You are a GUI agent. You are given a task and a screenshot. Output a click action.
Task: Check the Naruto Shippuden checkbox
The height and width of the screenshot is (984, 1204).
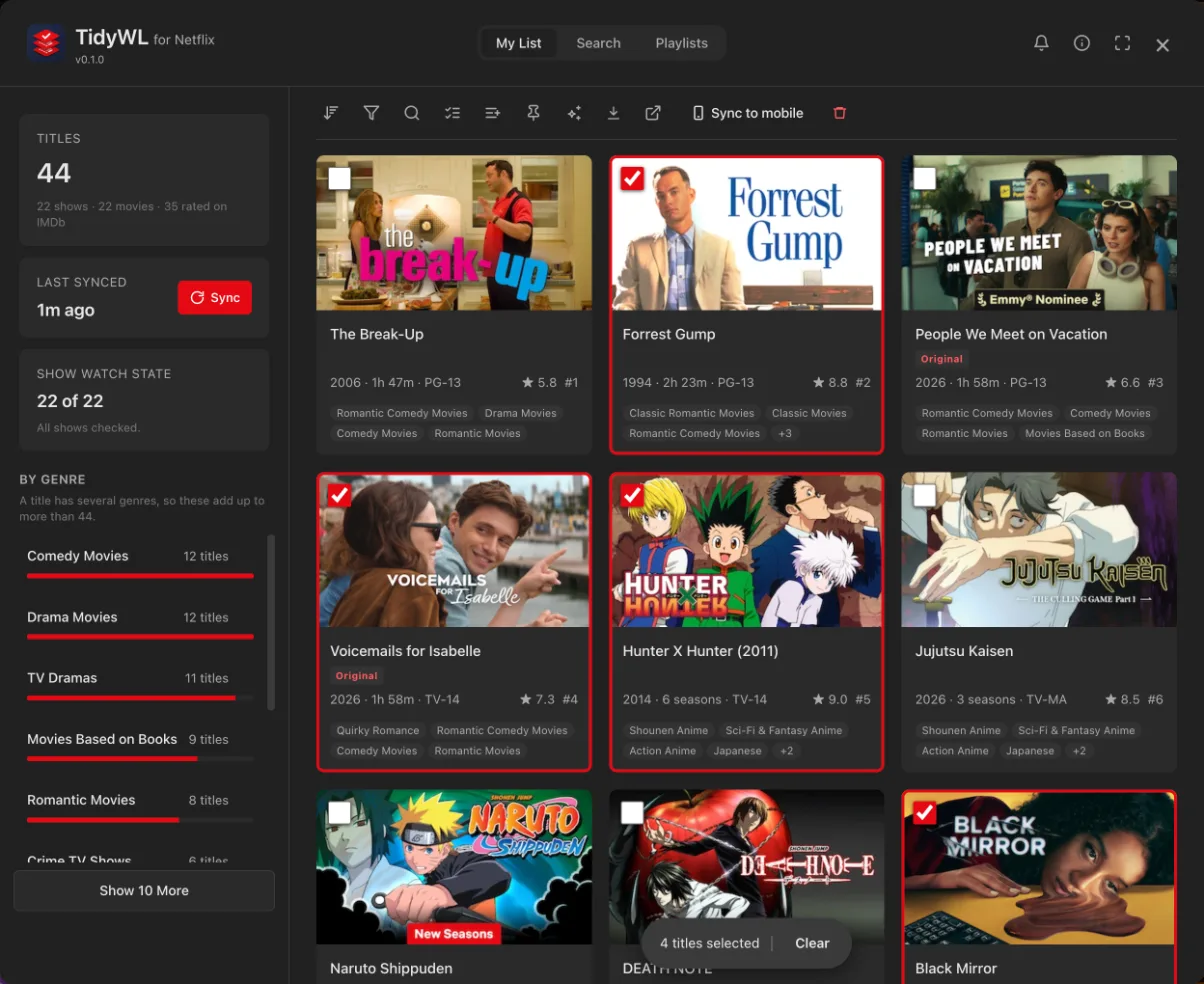pos(340,813)
